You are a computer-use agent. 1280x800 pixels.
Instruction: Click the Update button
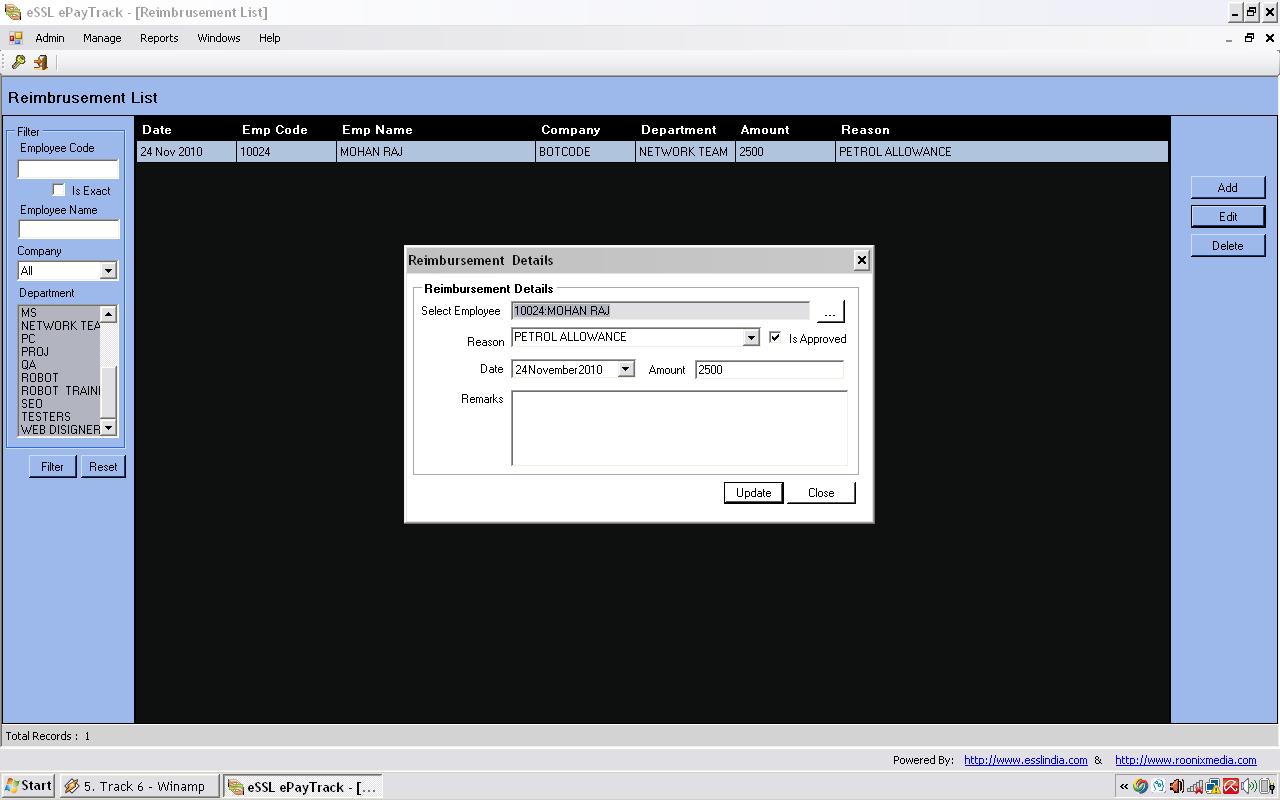coord(753,493)
